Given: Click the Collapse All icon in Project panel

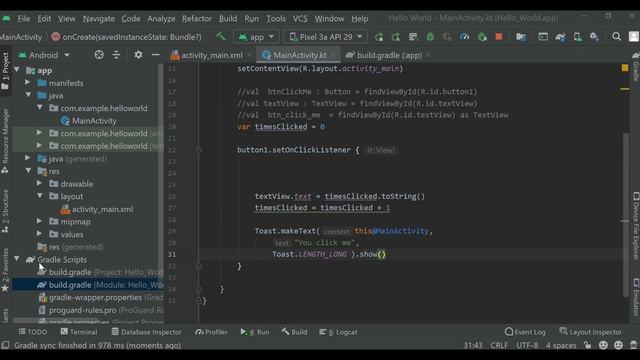Looking at the screenshot, I should click(x=116, y=55).
